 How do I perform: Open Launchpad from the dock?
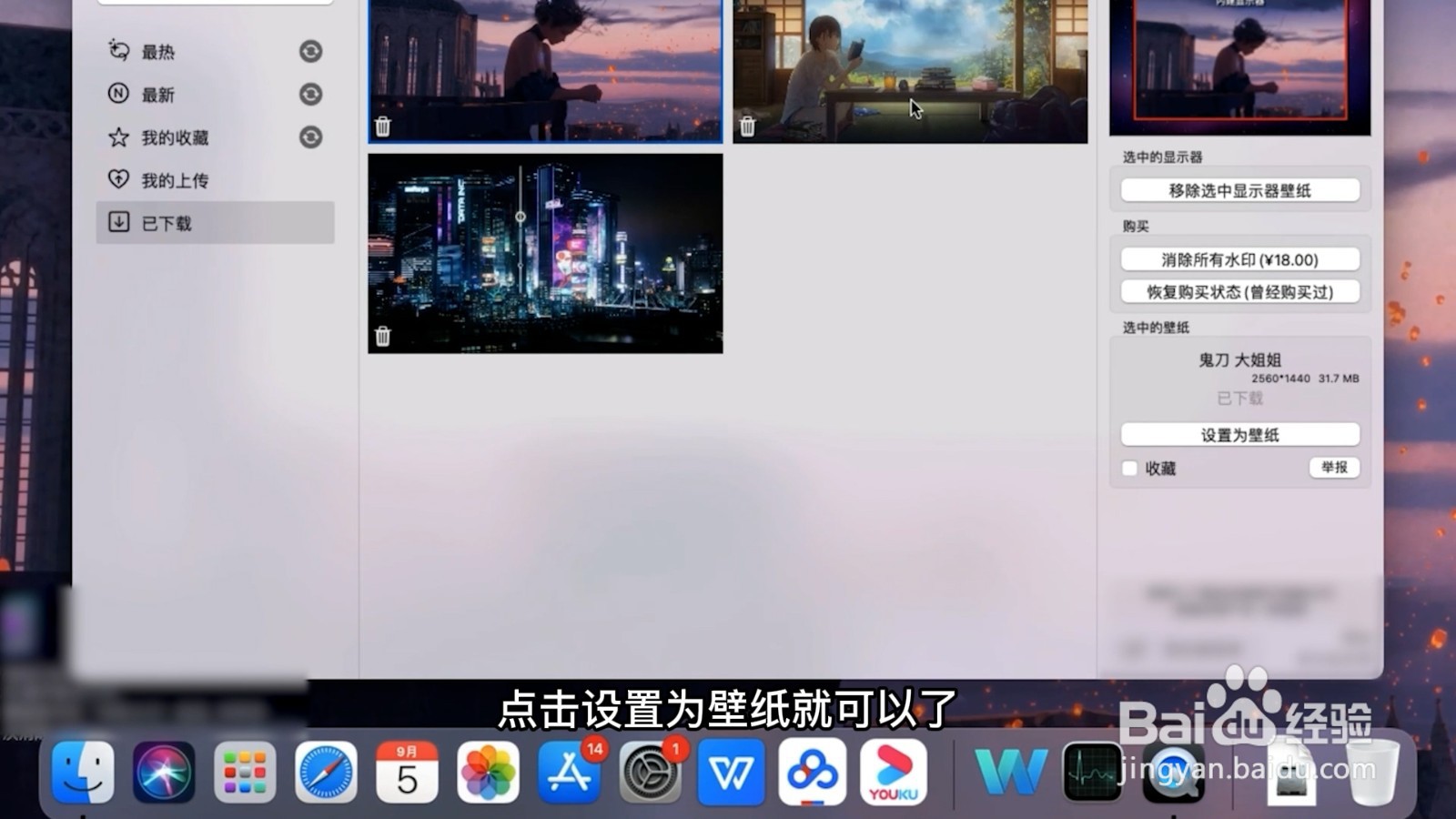[x=245, y=772]
